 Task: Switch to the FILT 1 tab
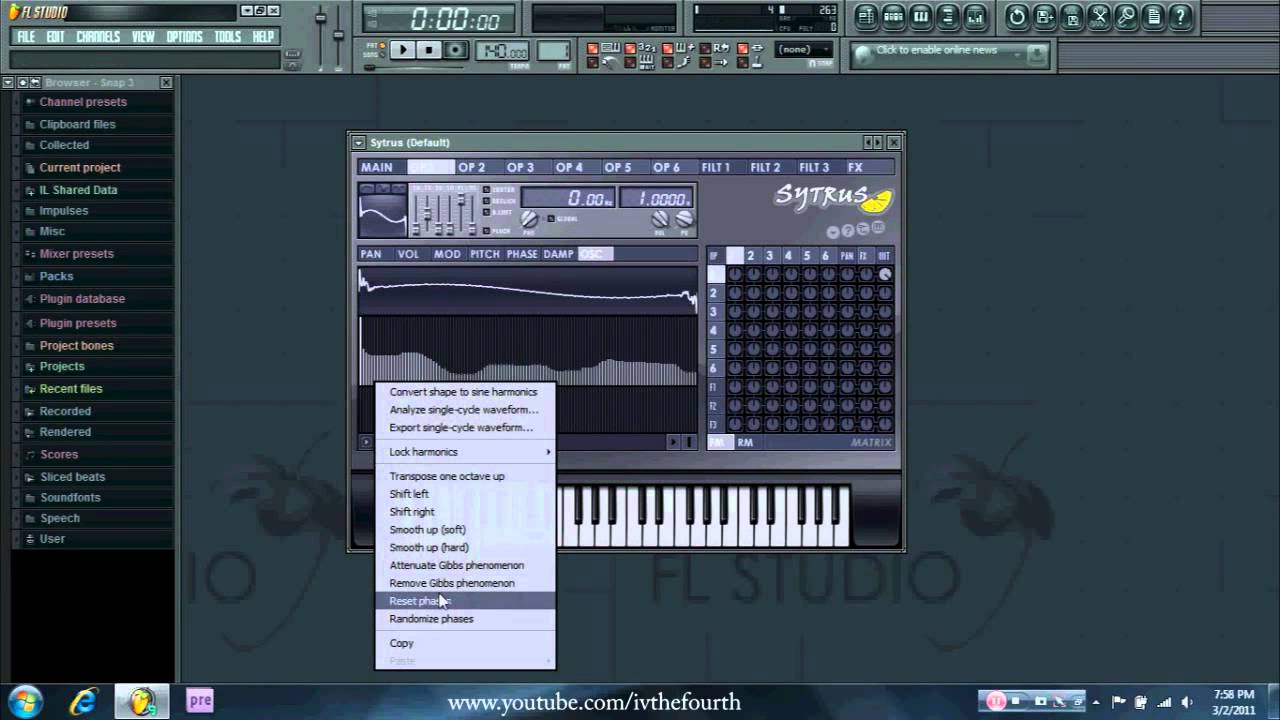(x=716, y=167)
